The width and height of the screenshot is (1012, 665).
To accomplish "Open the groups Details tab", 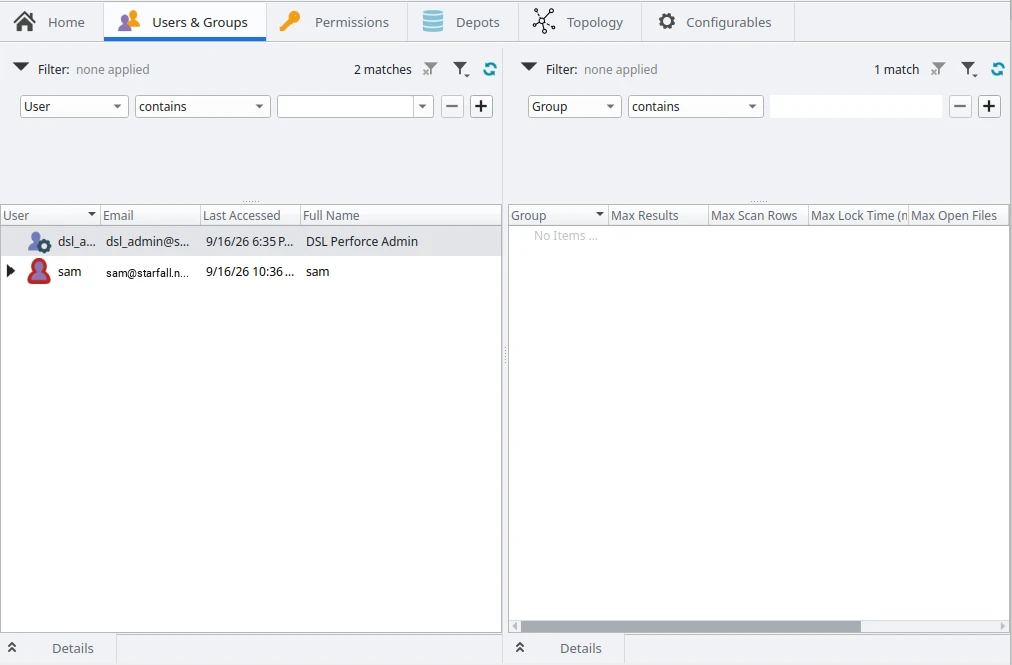I will 581,648.
